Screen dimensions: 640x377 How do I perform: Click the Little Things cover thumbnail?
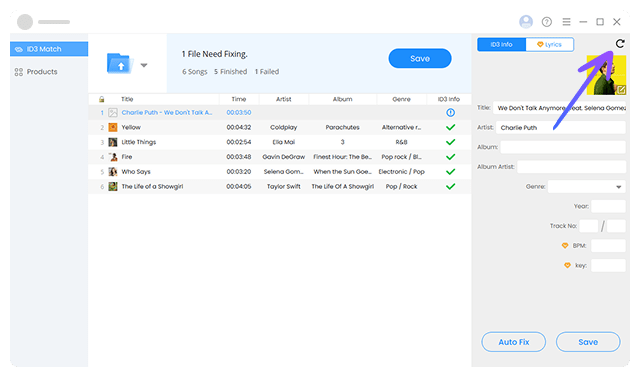click(x=113, y=142)
